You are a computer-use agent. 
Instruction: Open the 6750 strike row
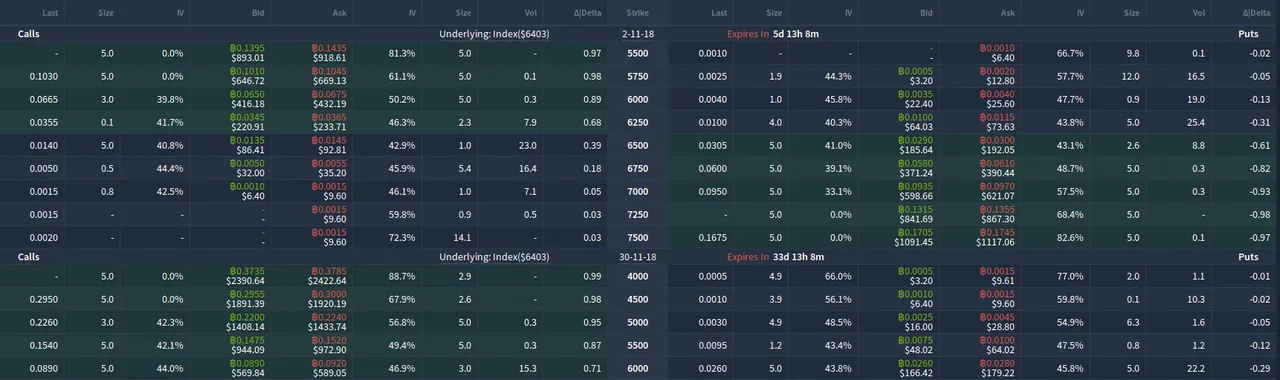coord(637,168)
